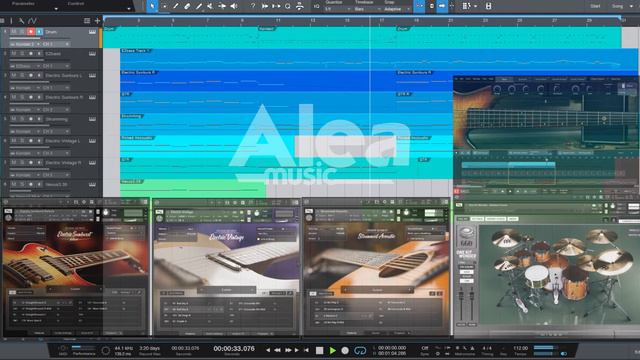The width and height of the screenshot is (640, 360).
Task: Select the Eraser tool
Action: point(187,6)
